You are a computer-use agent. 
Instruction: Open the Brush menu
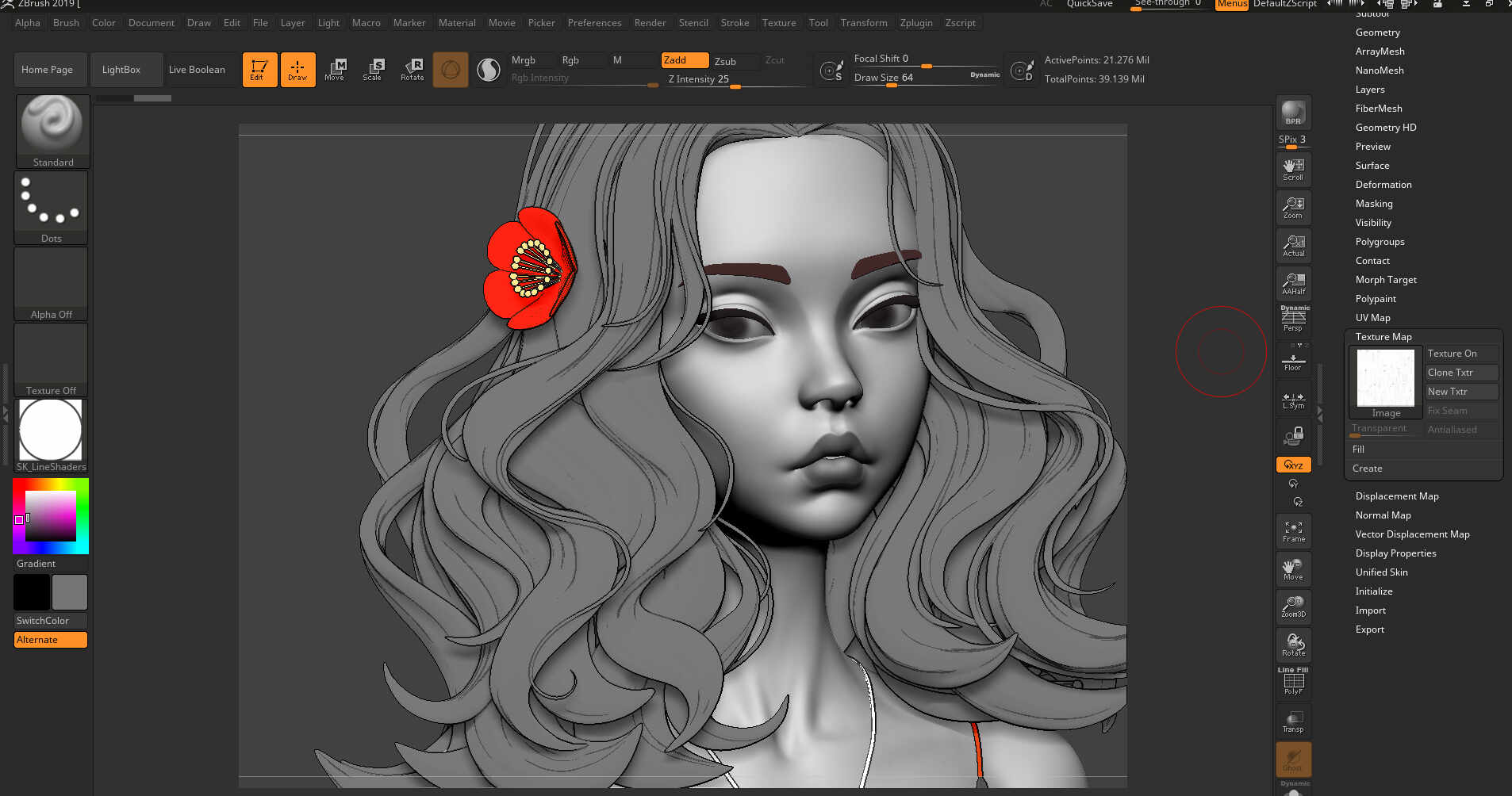(66, 23)
